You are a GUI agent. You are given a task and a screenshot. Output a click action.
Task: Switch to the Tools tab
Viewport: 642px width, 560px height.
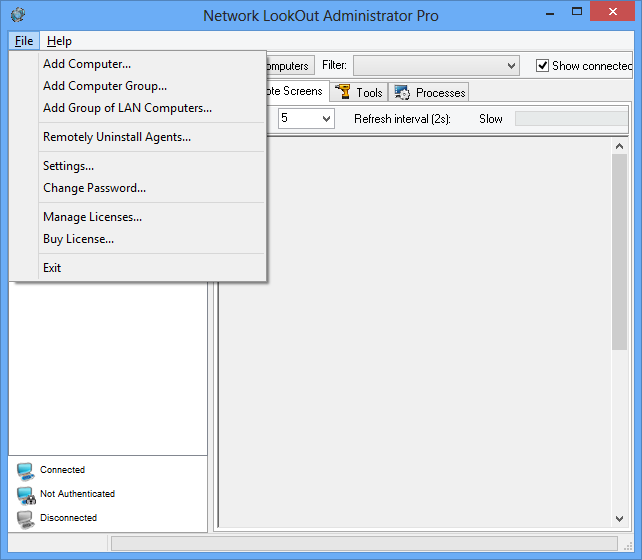click(359, 92)
